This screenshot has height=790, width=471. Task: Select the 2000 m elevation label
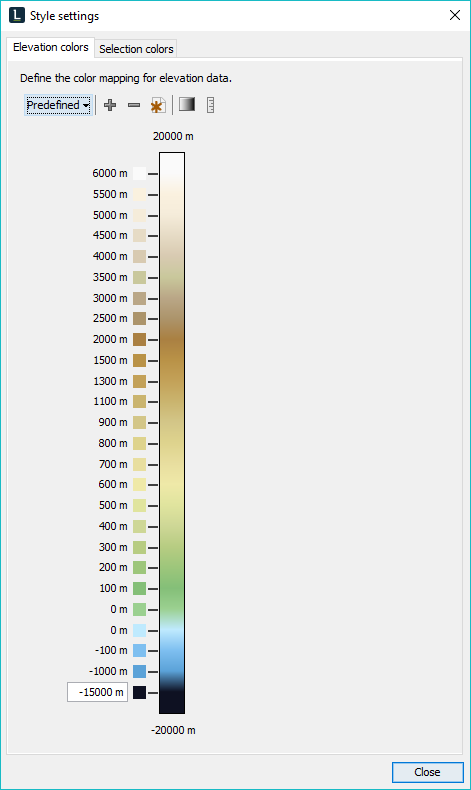(110, 340)
